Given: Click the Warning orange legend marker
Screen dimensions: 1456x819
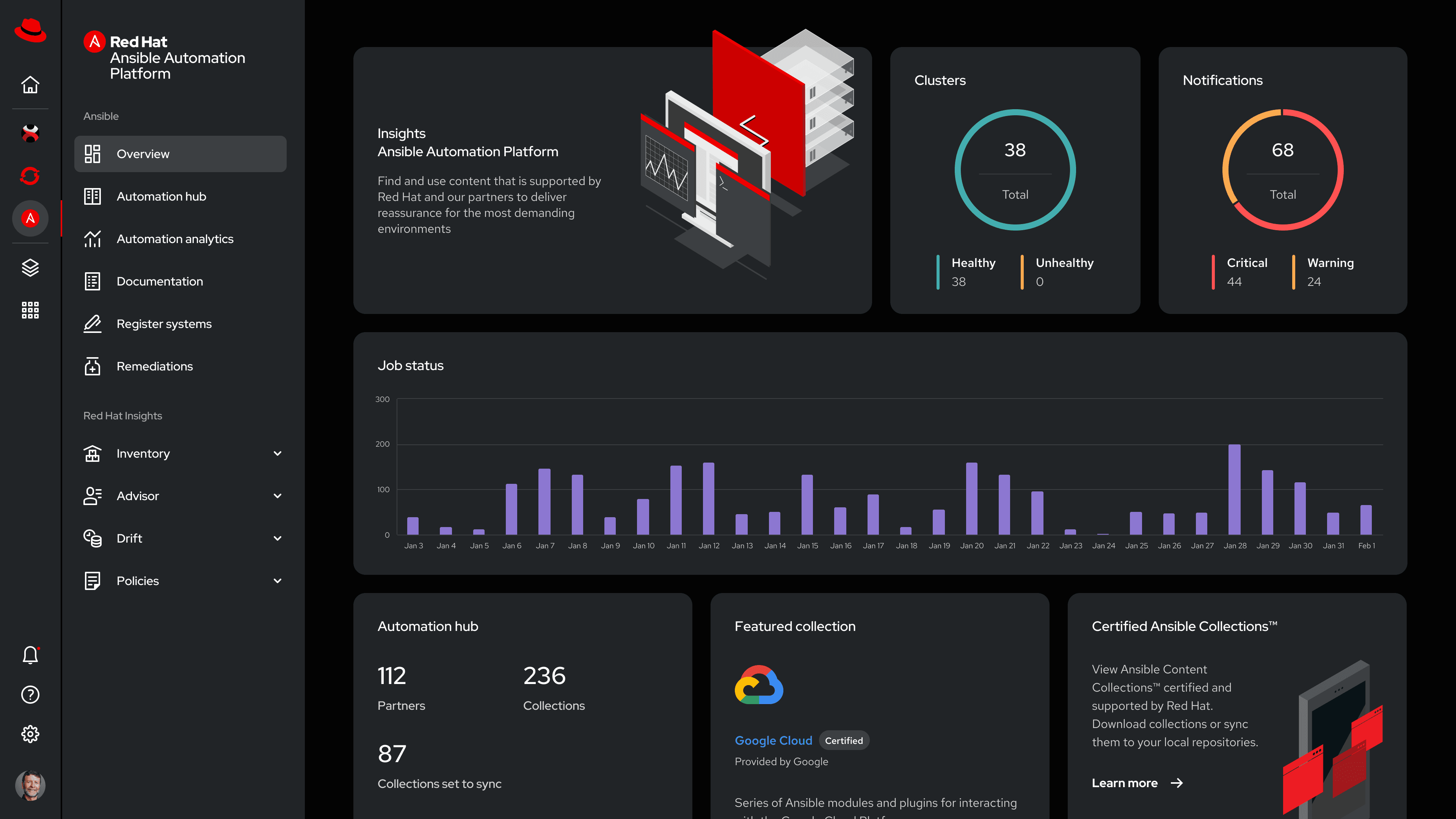Looking at the screenshot, I should coord(1293,272).
